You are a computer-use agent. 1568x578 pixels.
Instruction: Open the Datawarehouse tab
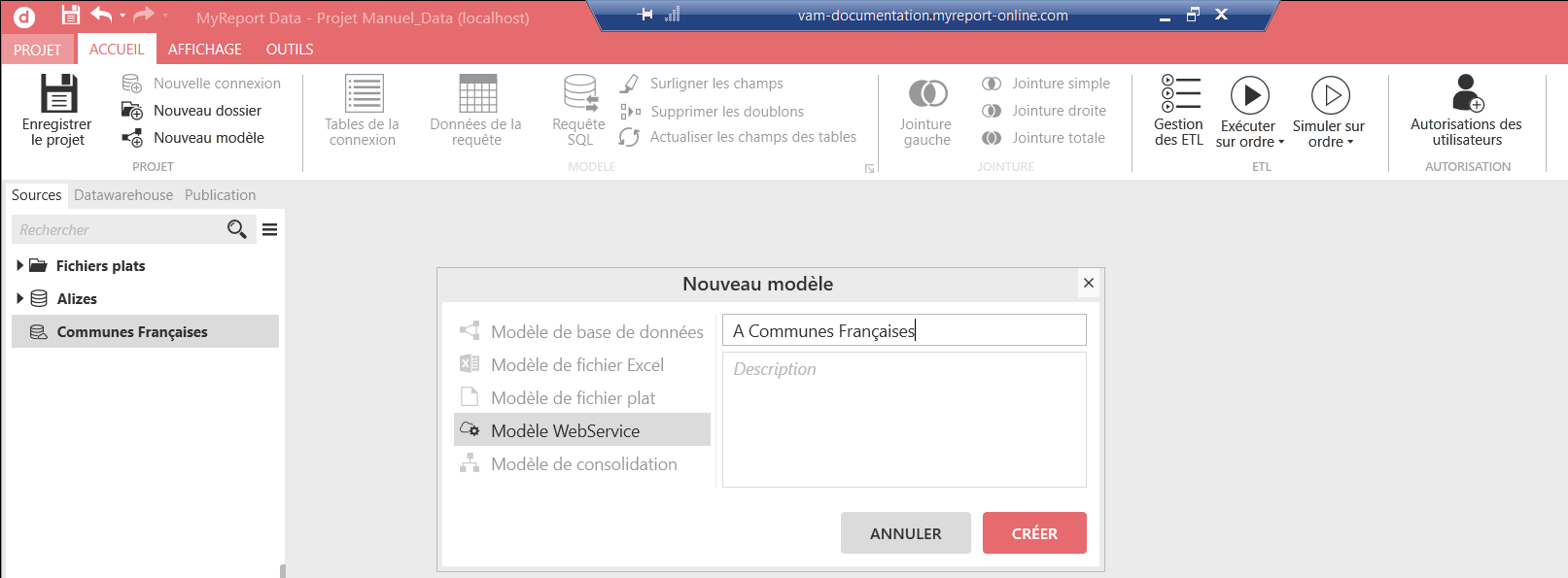(x=123, y=195)
